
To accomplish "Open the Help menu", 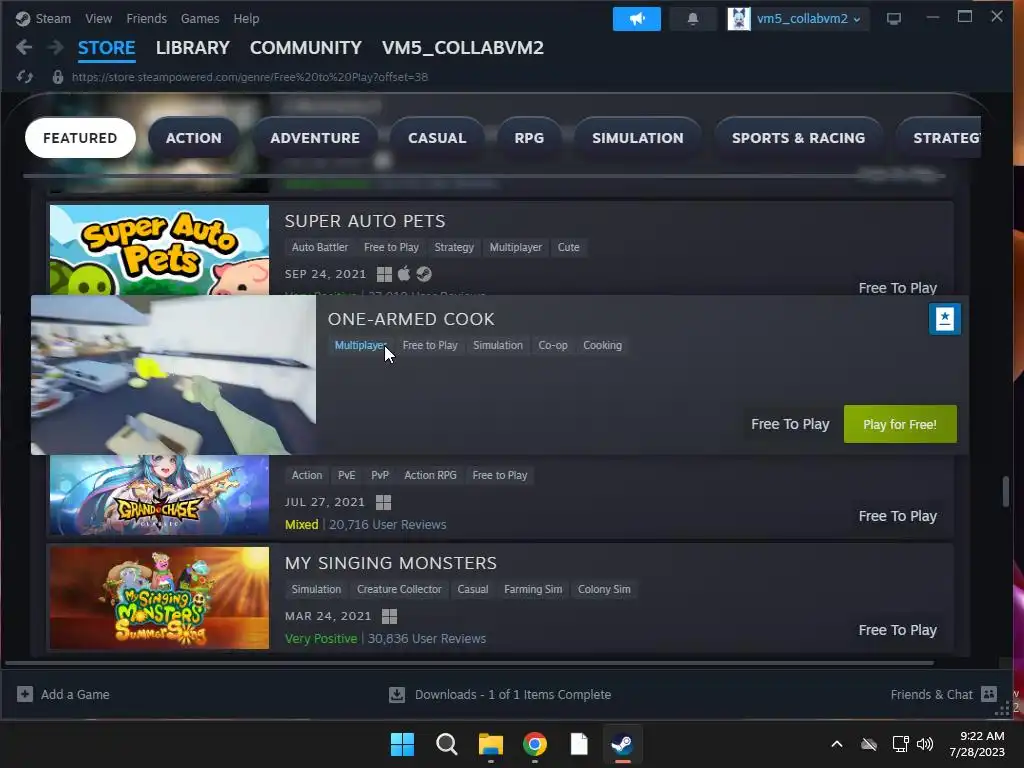I will tap(246, 18).
